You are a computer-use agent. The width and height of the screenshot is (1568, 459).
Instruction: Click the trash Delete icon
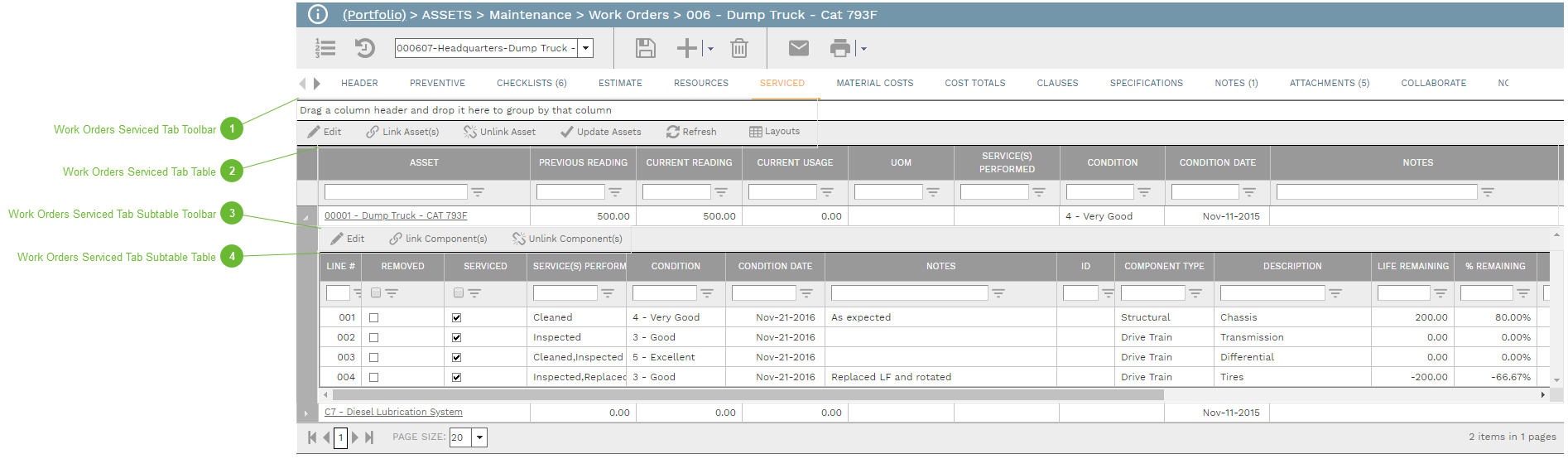coord(738,48)
